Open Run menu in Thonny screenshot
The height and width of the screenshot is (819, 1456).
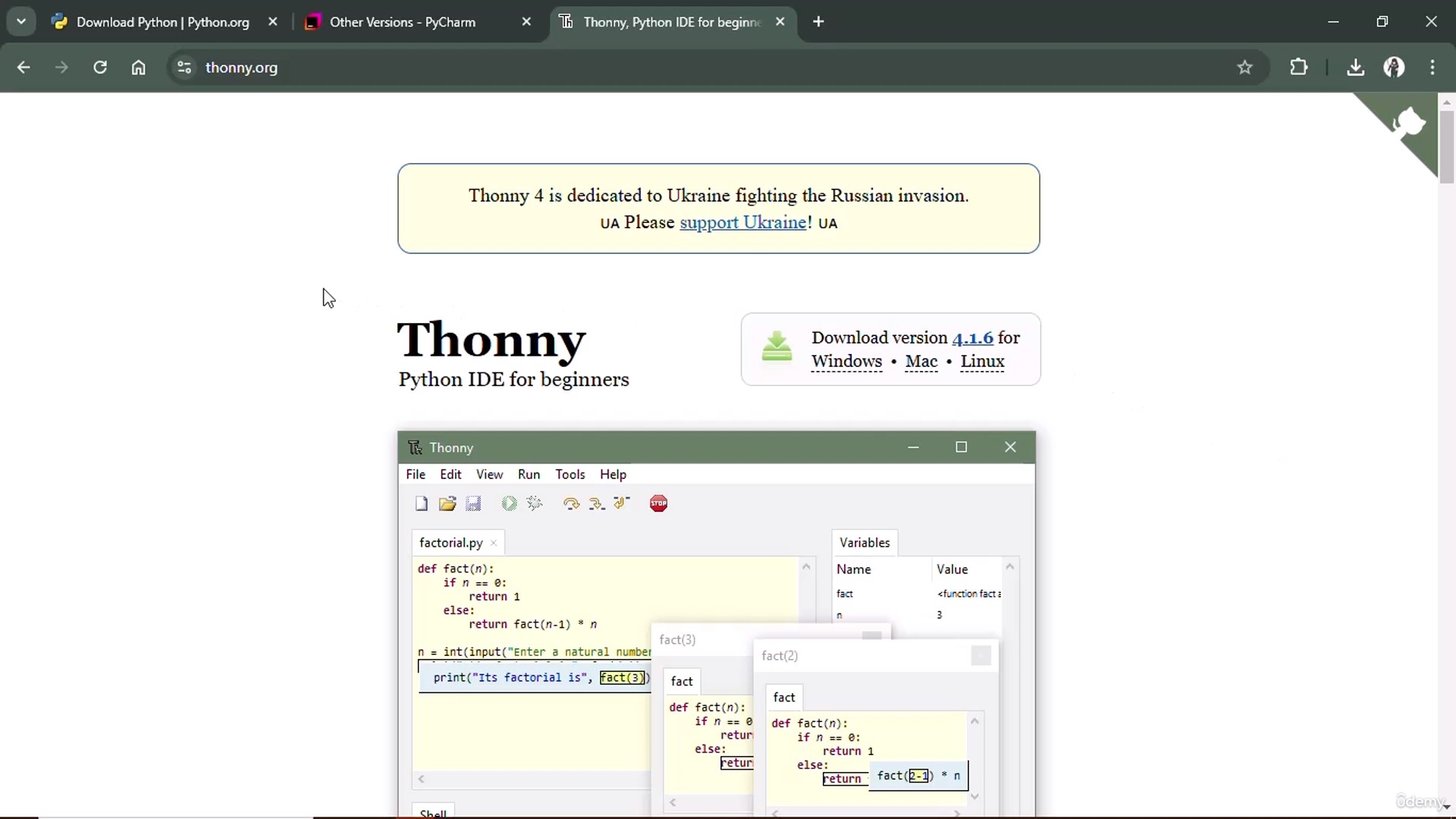(x=529, y=475)
